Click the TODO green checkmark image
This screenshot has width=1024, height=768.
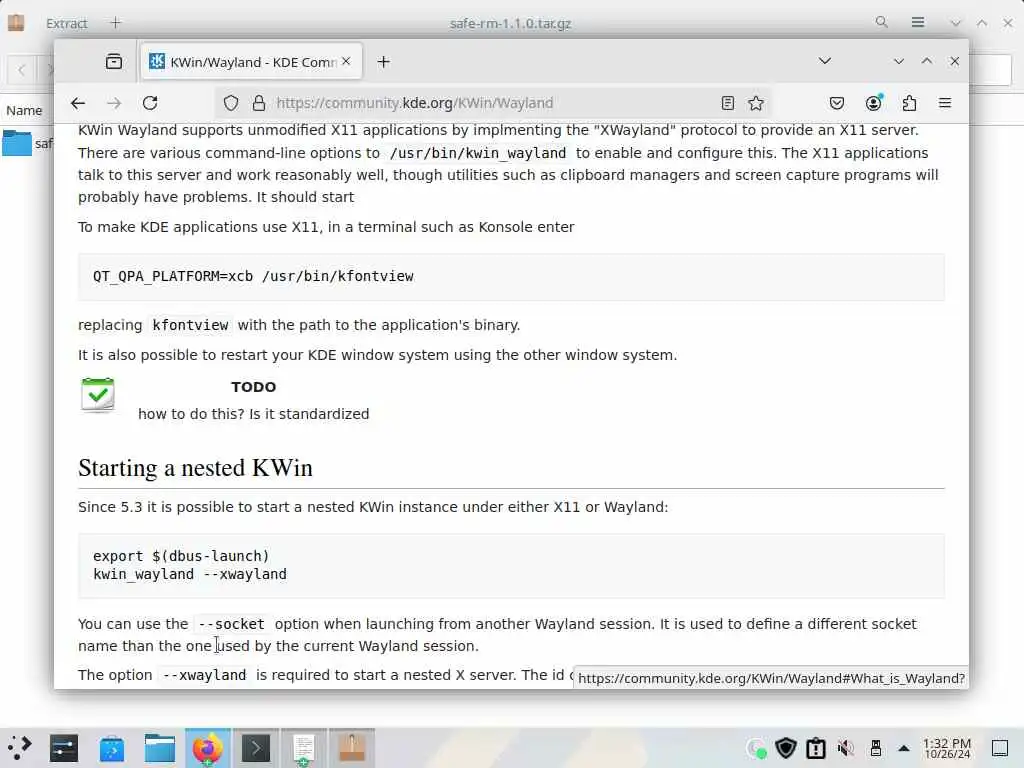(x=98, y=396)
